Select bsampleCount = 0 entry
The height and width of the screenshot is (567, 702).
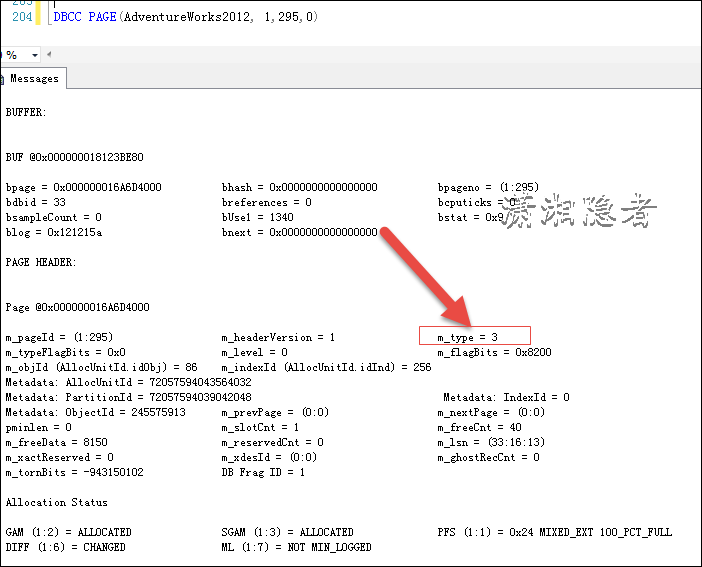point(54,217)
